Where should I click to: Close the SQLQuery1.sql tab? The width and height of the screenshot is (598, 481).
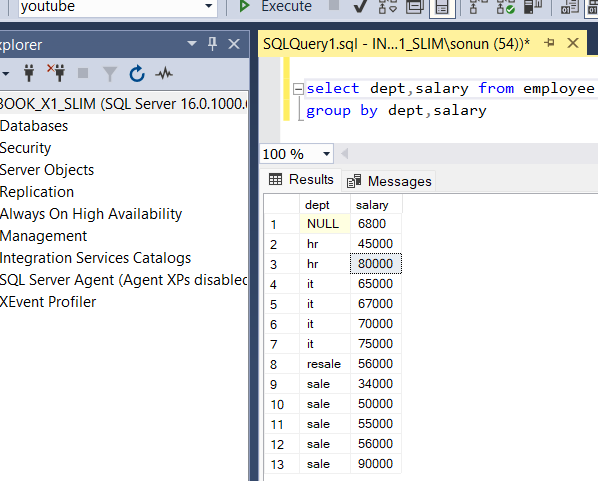point(573,43)
